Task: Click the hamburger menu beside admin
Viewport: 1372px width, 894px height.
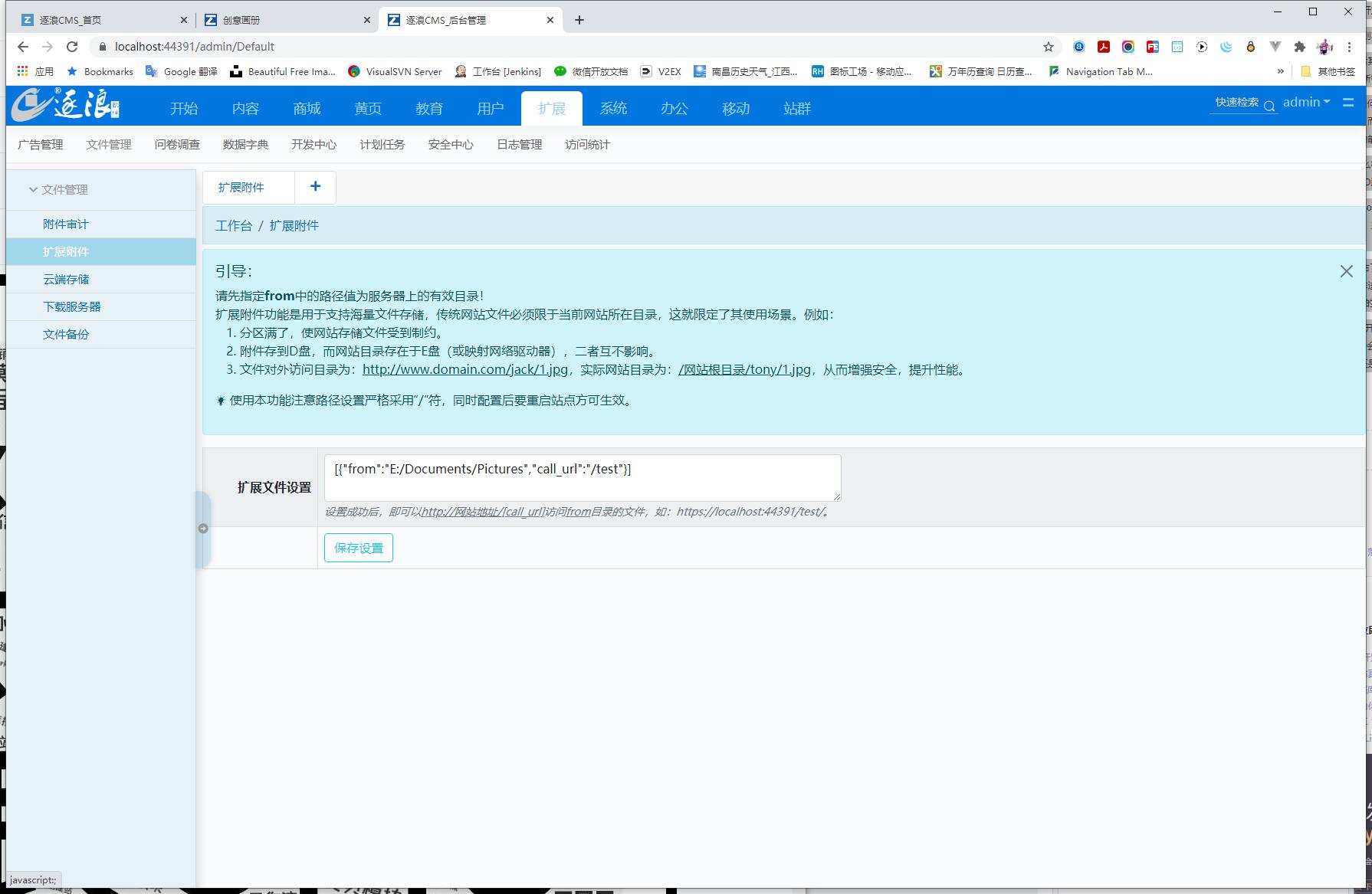Action: [1349, 102]
